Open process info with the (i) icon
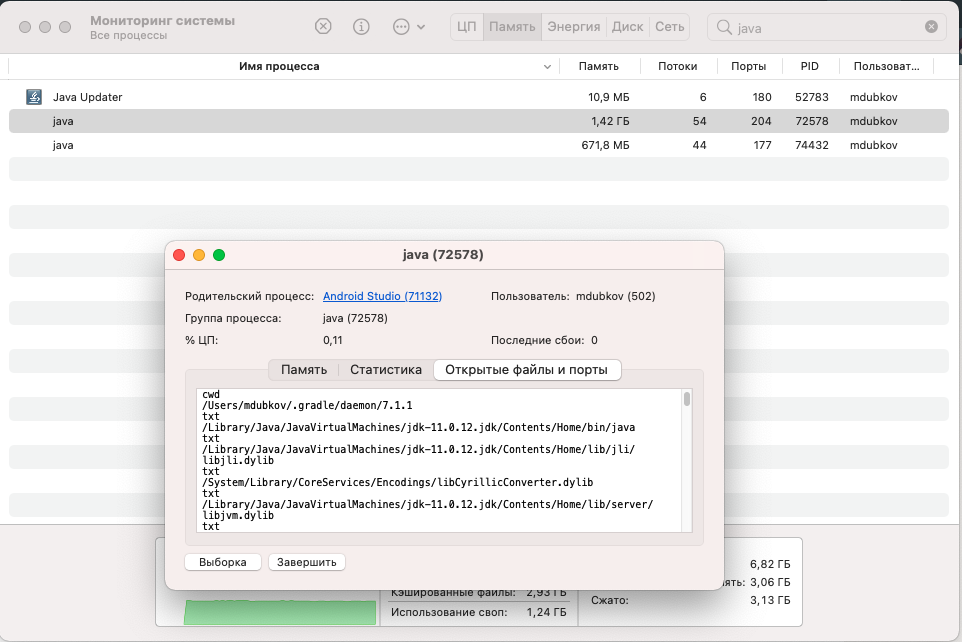Screen dimensions: 962x642 tap(361, 26)
